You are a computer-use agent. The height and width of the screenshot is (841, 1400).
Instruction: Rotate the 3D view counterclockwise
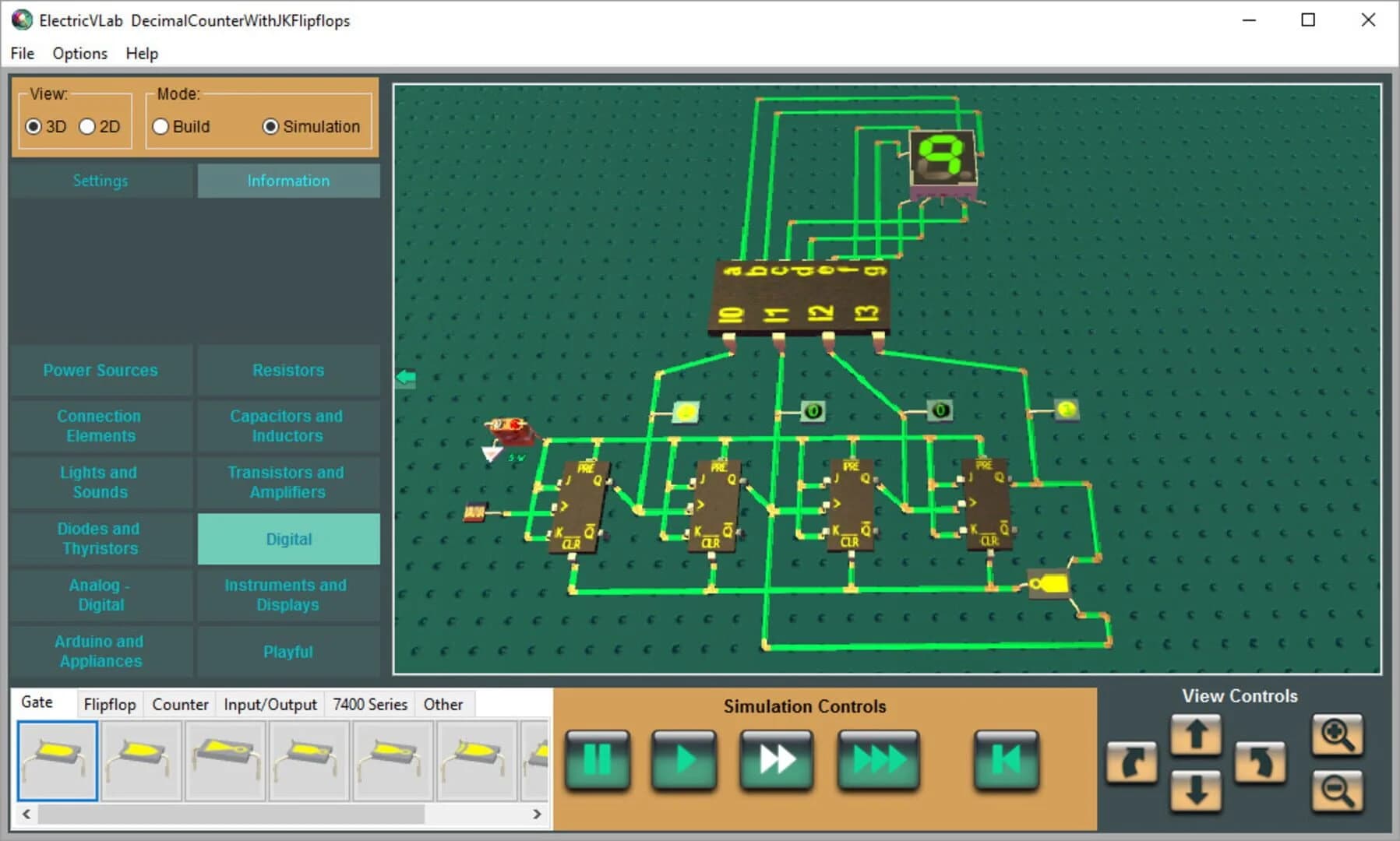pos(1261,763)
